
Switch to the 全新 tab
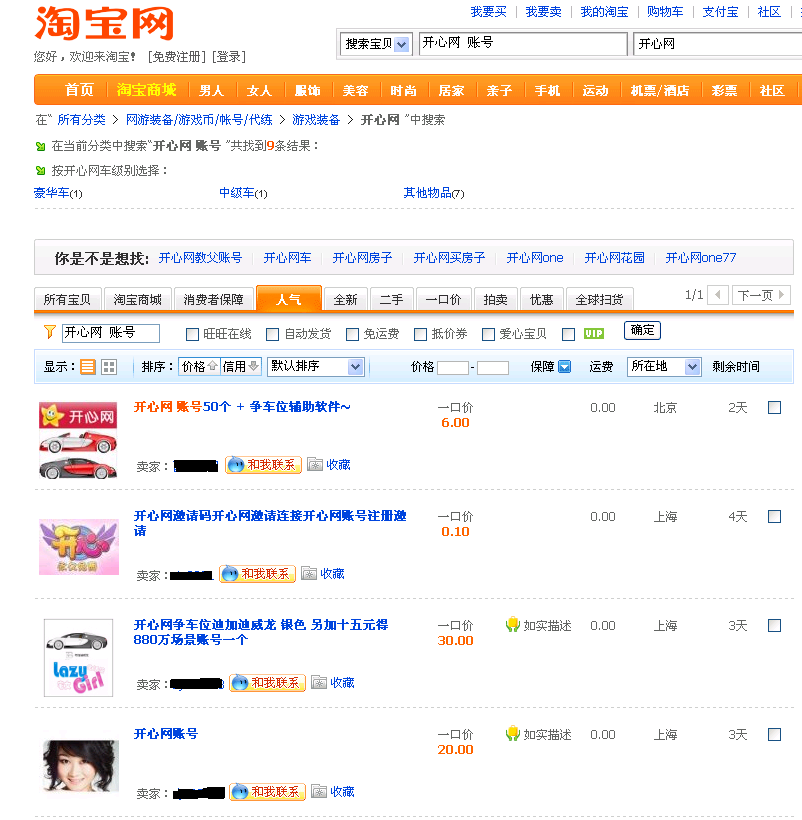click(346, 300)
